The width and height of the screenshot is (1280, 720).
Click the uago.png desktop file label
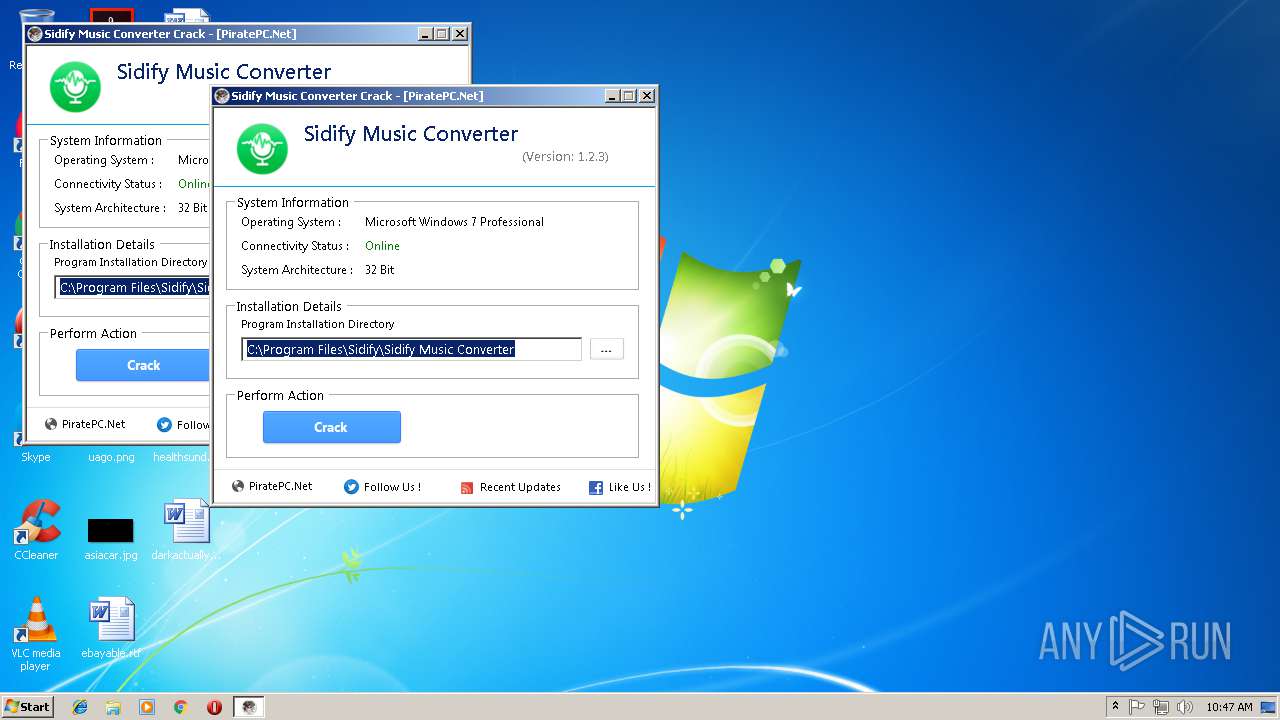(x=111, y=457)
